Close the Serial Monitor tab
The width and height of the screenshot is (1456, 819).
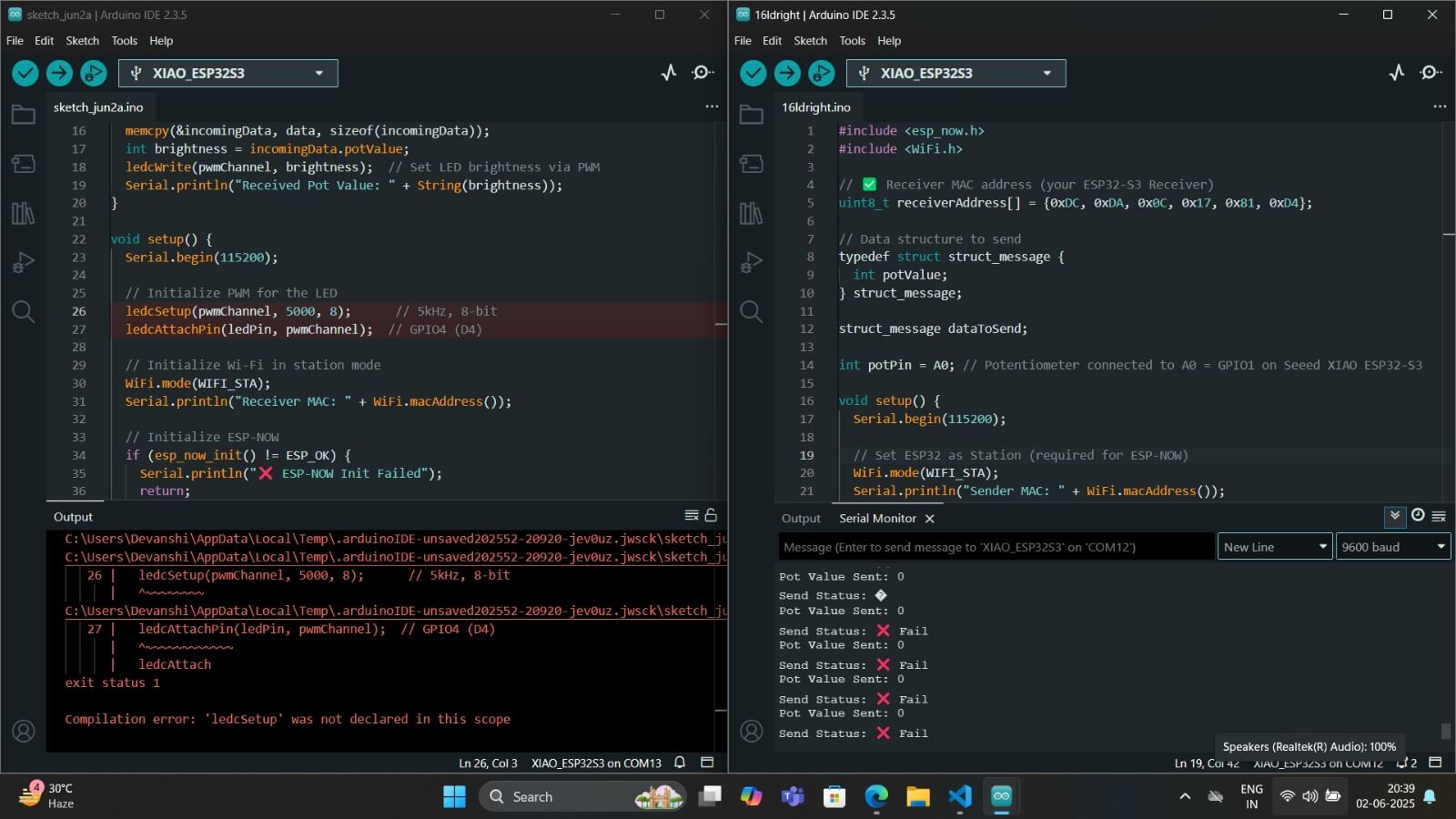click(929, 519)
